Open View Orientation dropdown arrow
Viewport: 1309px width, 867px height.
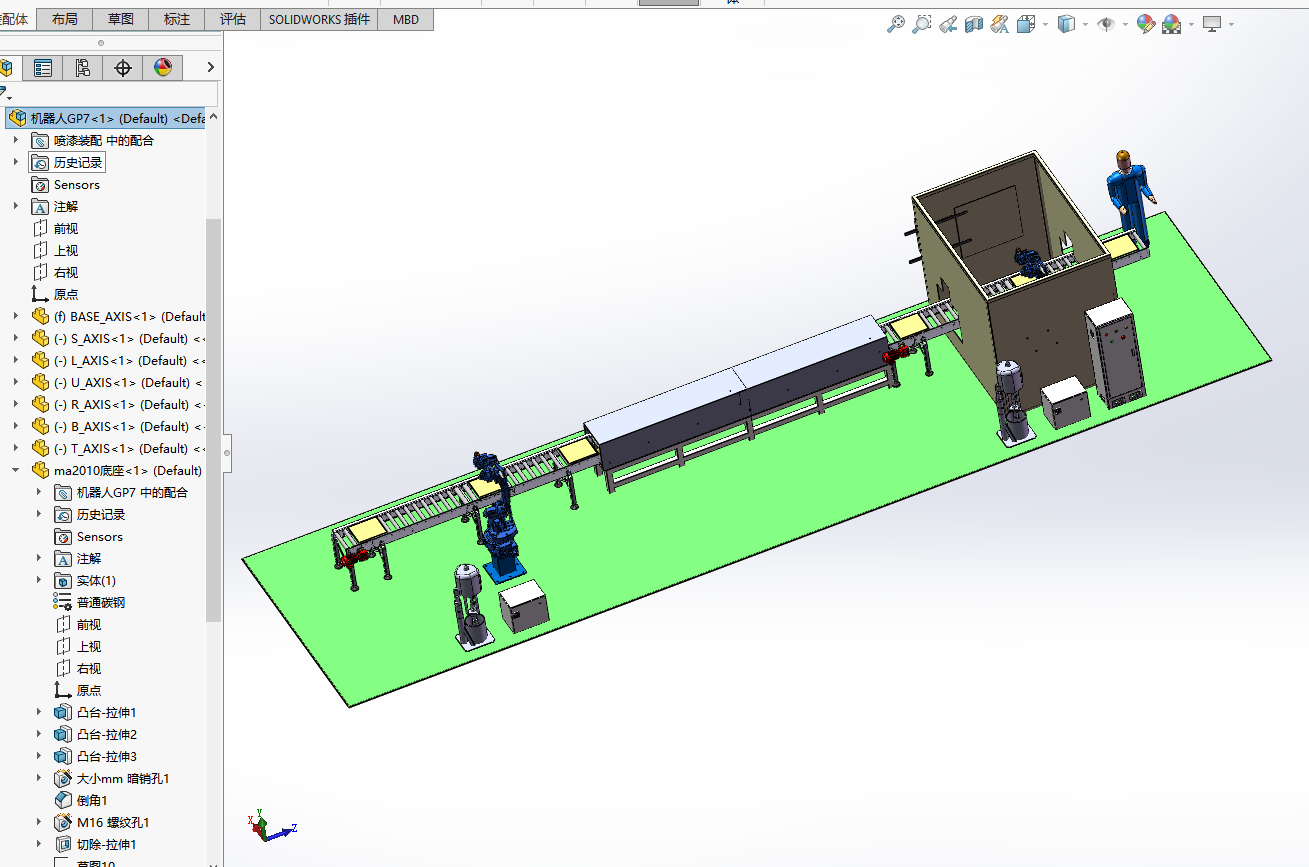(1045, 24)
